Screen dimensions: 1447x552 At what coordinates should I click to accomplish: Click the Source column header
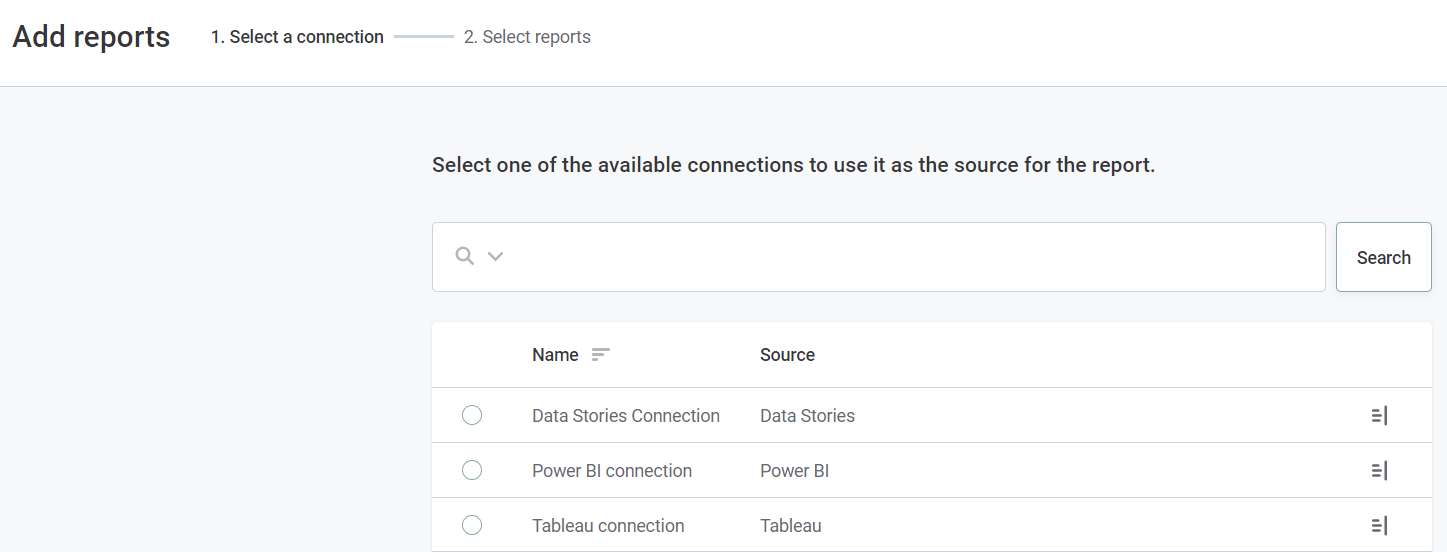click(x=787, y=355)
